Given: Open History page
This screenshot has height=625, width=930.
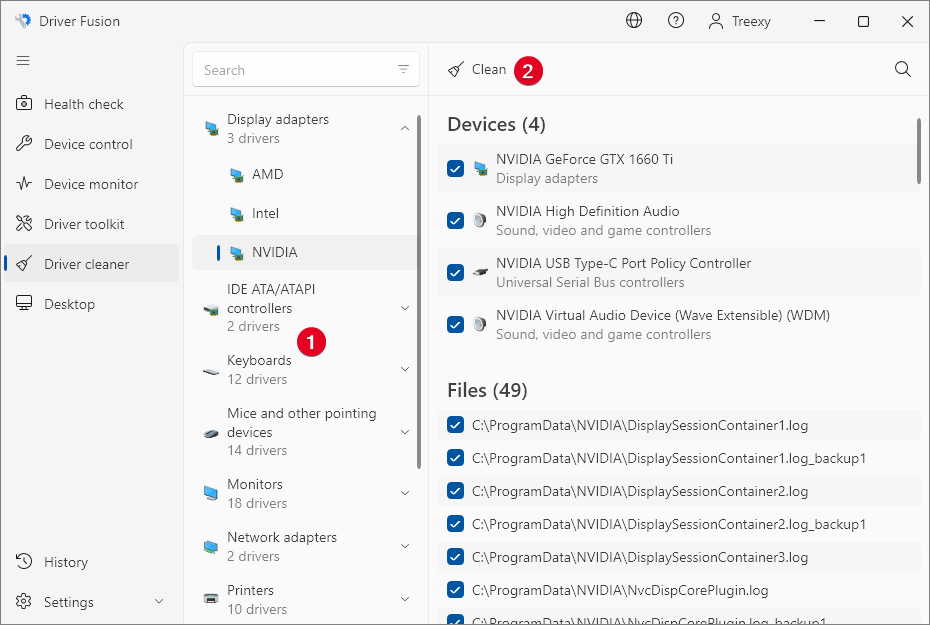Looking at the screenshot, I should [x=91, y=562].
